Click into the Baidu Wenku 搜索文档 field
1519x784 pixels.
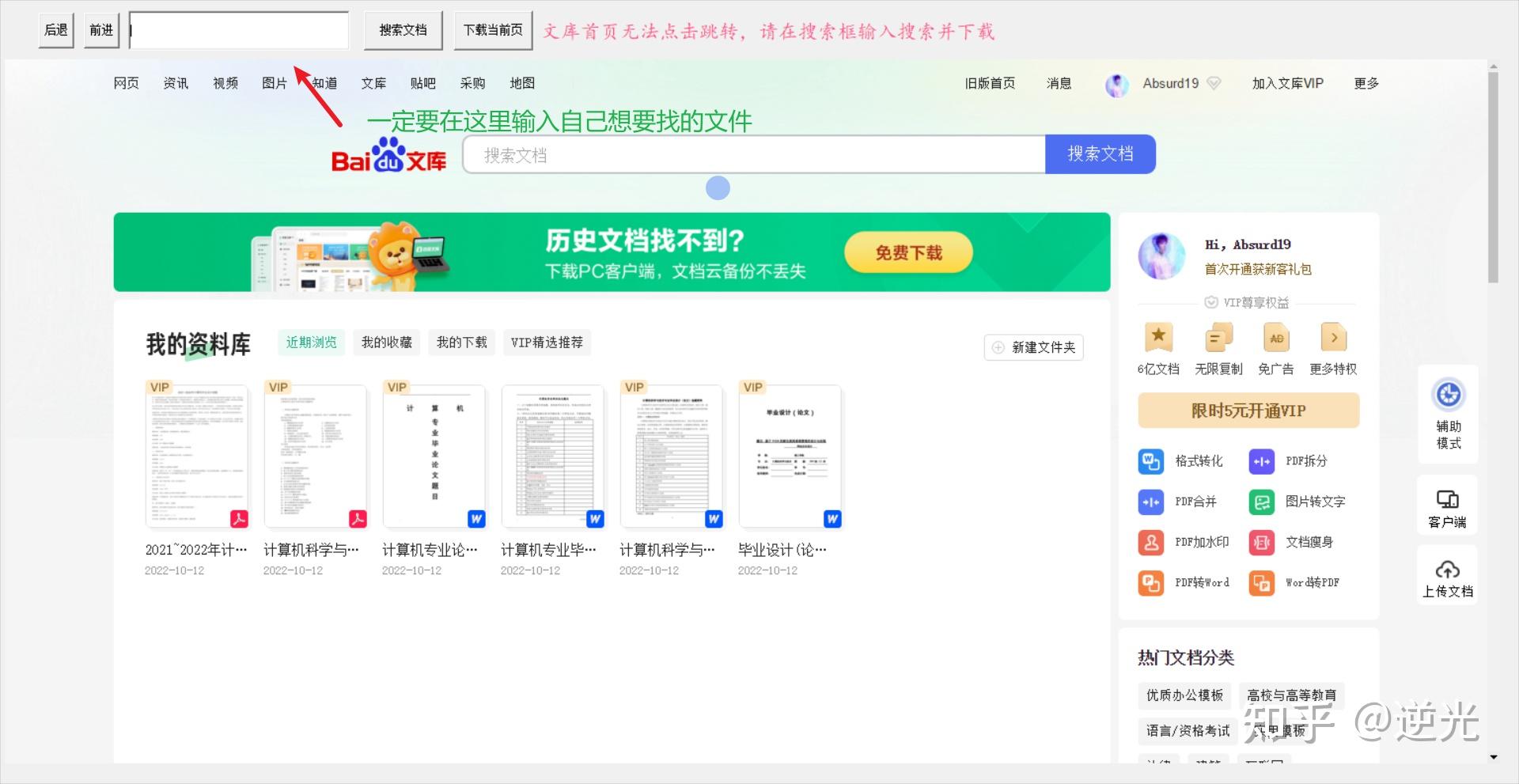[x=754, y=154]
